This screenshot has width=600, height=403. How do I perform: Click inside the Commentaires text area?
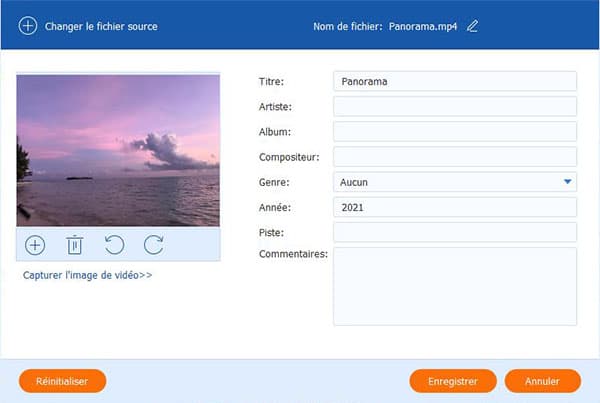click(454, 286)
